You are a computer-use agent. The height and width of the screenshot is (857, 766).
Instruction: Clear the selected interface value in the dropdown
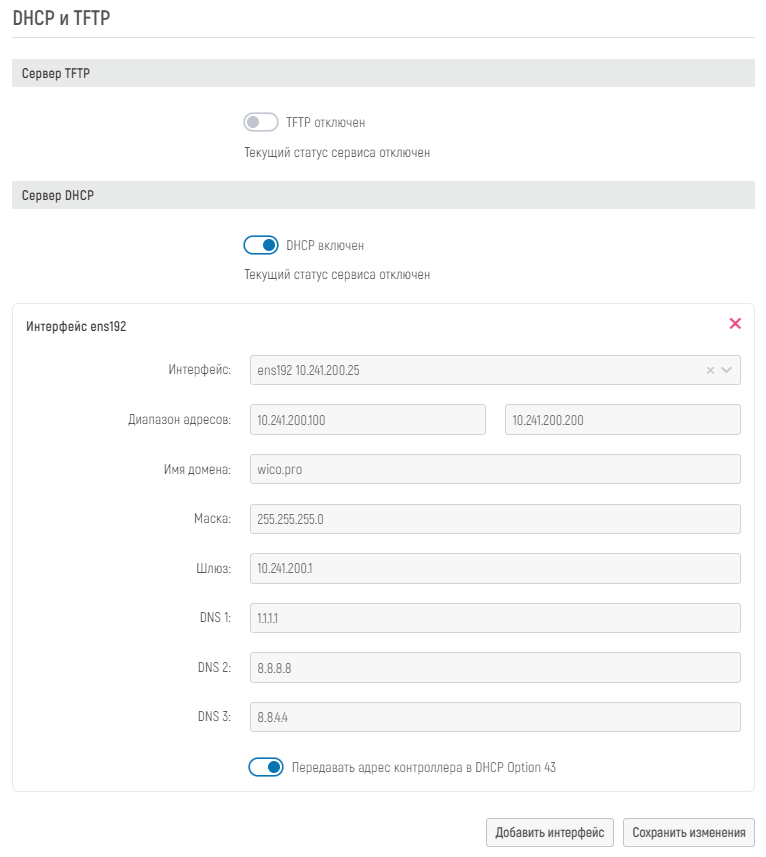pyautogui.click(x=710, y=370)
